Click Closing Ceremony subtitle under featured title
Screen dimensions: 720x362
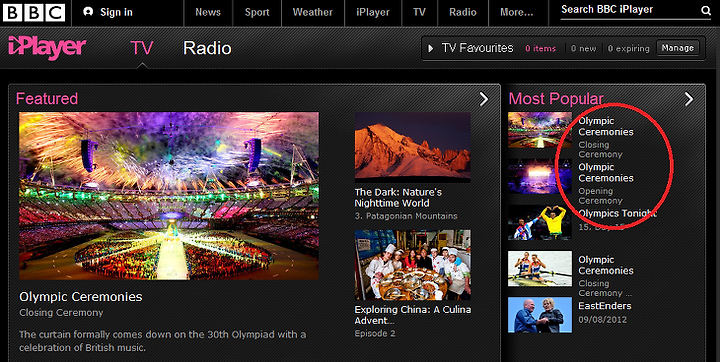pyautogui.click(x=61, y=312)
